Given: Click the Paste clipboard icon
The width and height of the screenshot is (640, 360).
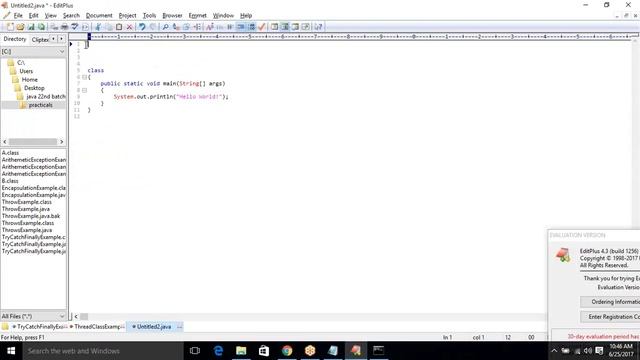Looking at the screenshot, I should click(119, 27).
